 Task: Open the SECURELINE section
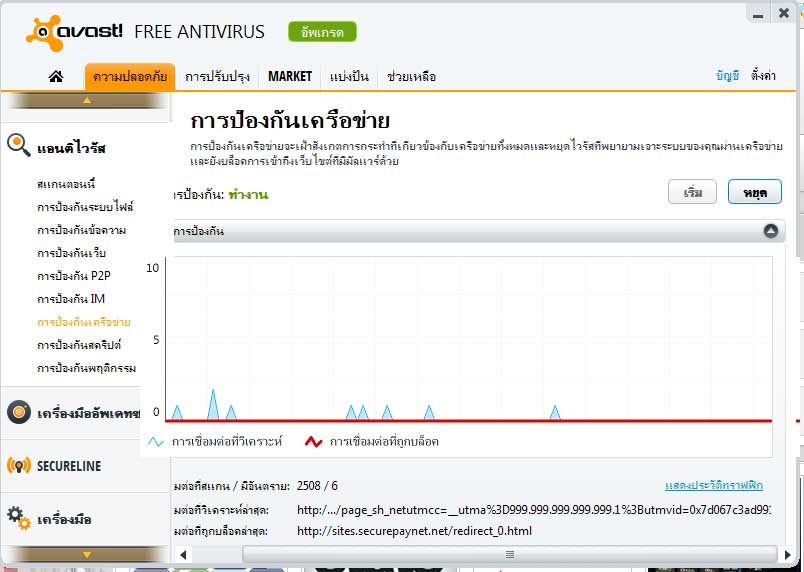point(69,466)
